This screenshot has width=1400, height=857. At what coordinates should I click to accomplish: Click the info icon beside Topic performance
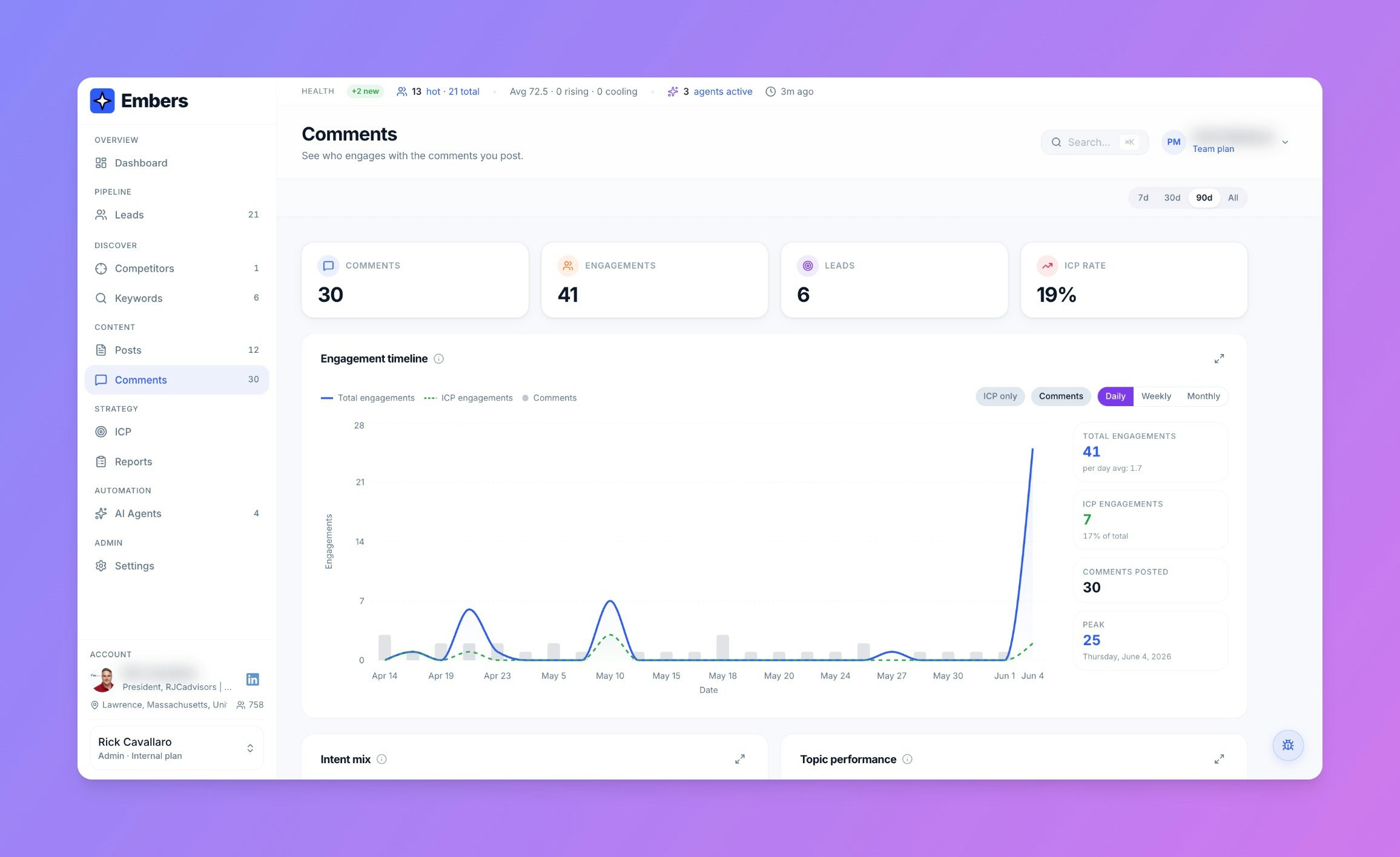click(907, 759)
